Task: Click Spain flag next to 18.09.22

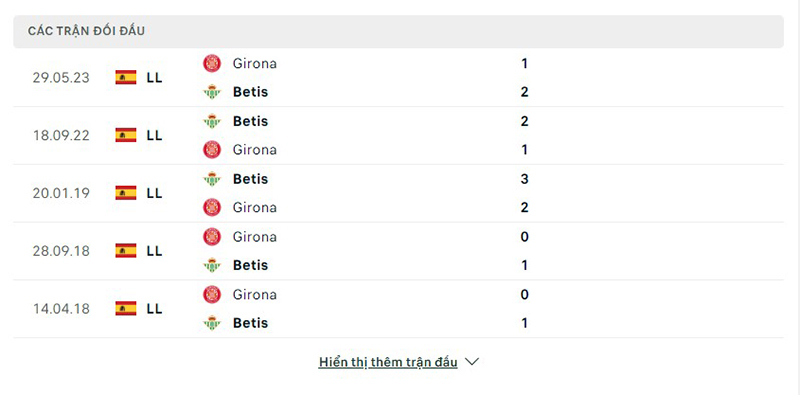Action: pos(126,135)
